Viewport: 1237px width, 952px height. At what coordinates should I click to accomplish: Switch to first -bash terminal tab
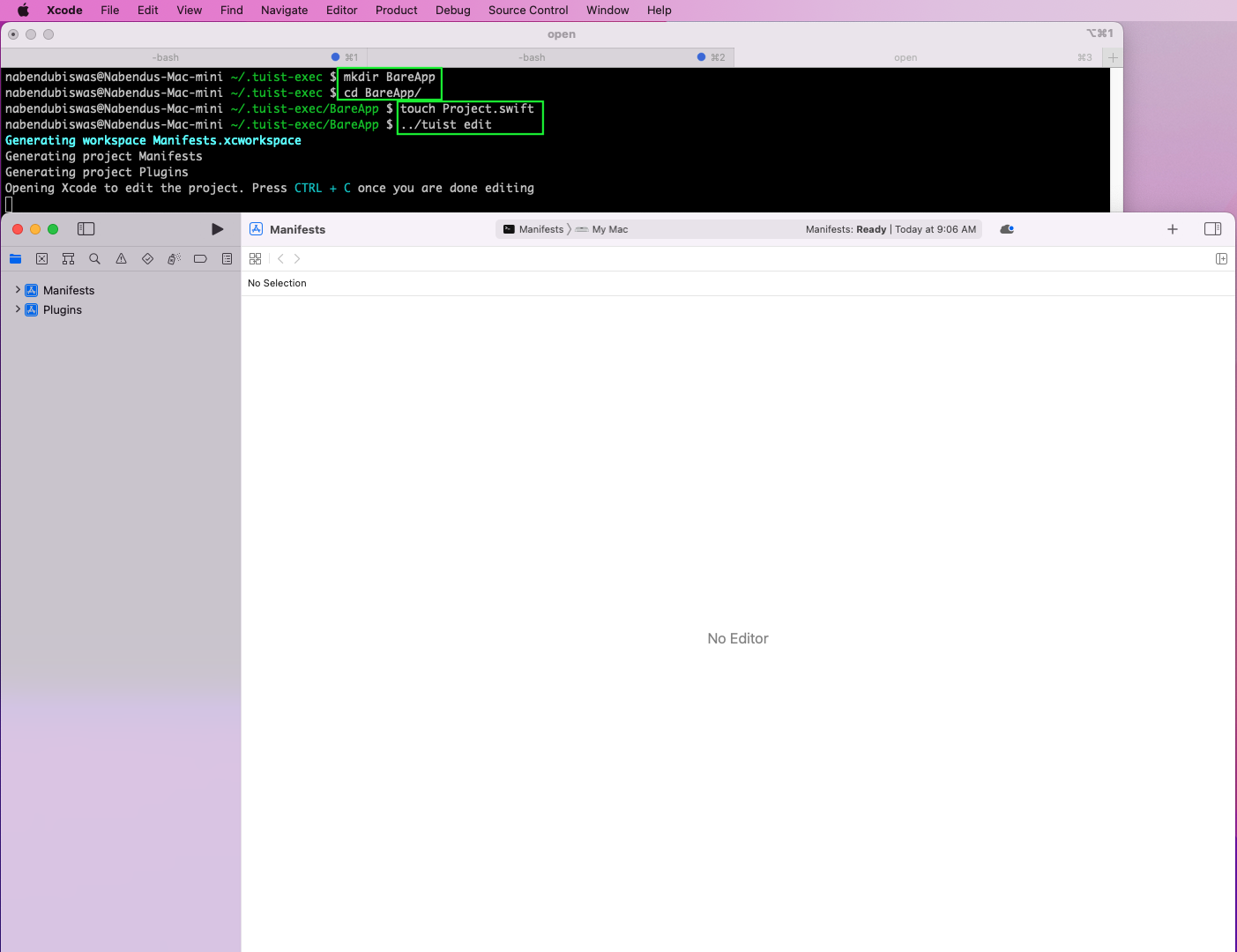point(183,57)
